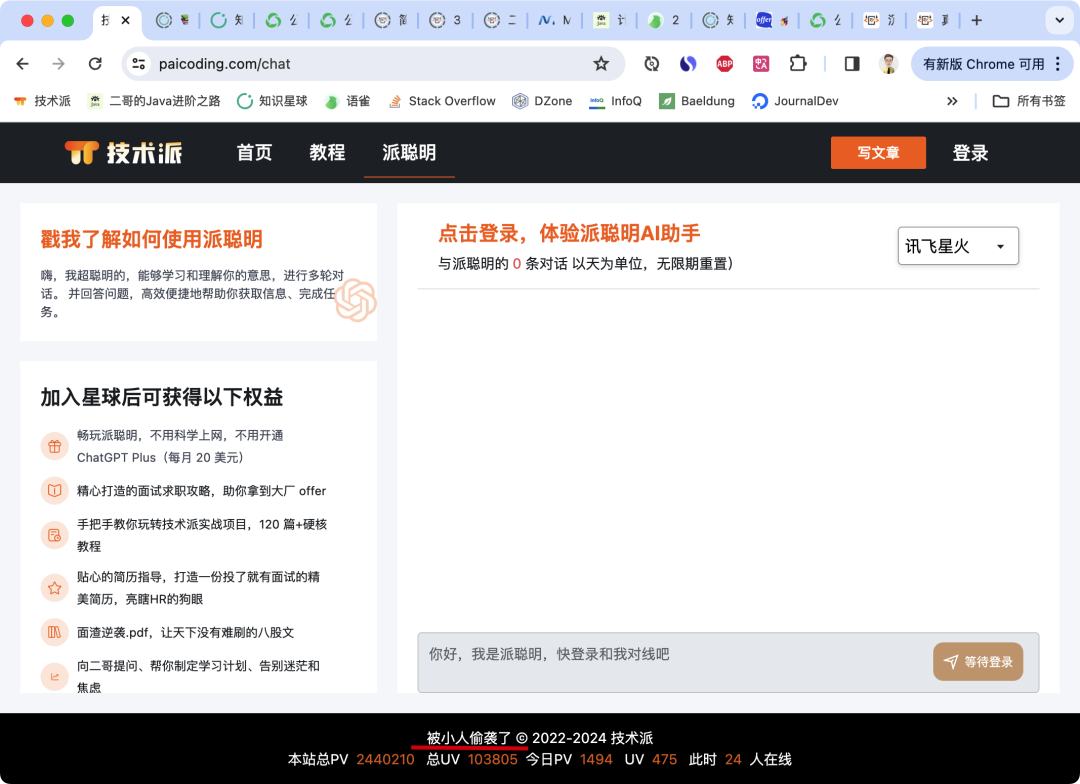Viewport: 1080px width, 784px height.
Task: Open the InfoQ bookmark
Action: click(615, 101)
